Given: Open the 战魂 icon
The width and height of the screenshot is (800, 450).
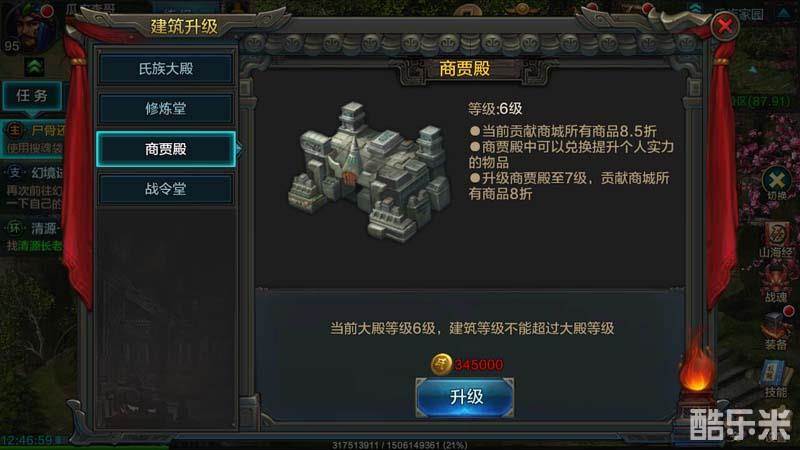Looking at the screenshot, I should click(776, 284).
